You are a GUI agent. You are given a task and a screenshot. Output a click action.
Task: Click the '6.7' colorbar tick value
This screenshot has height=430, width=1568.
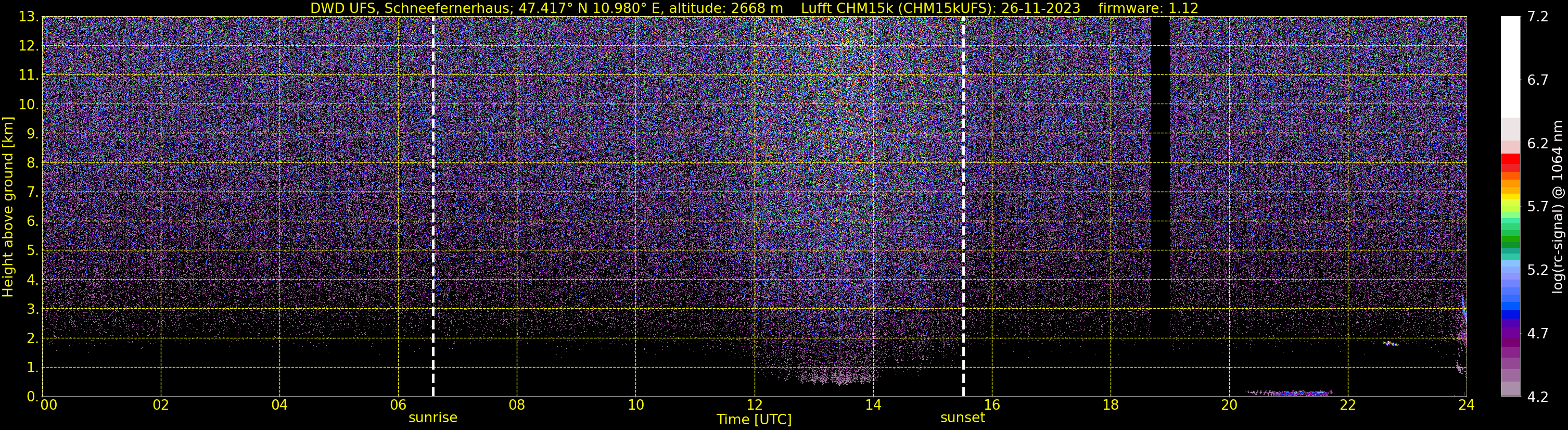tap(1538, 80)
